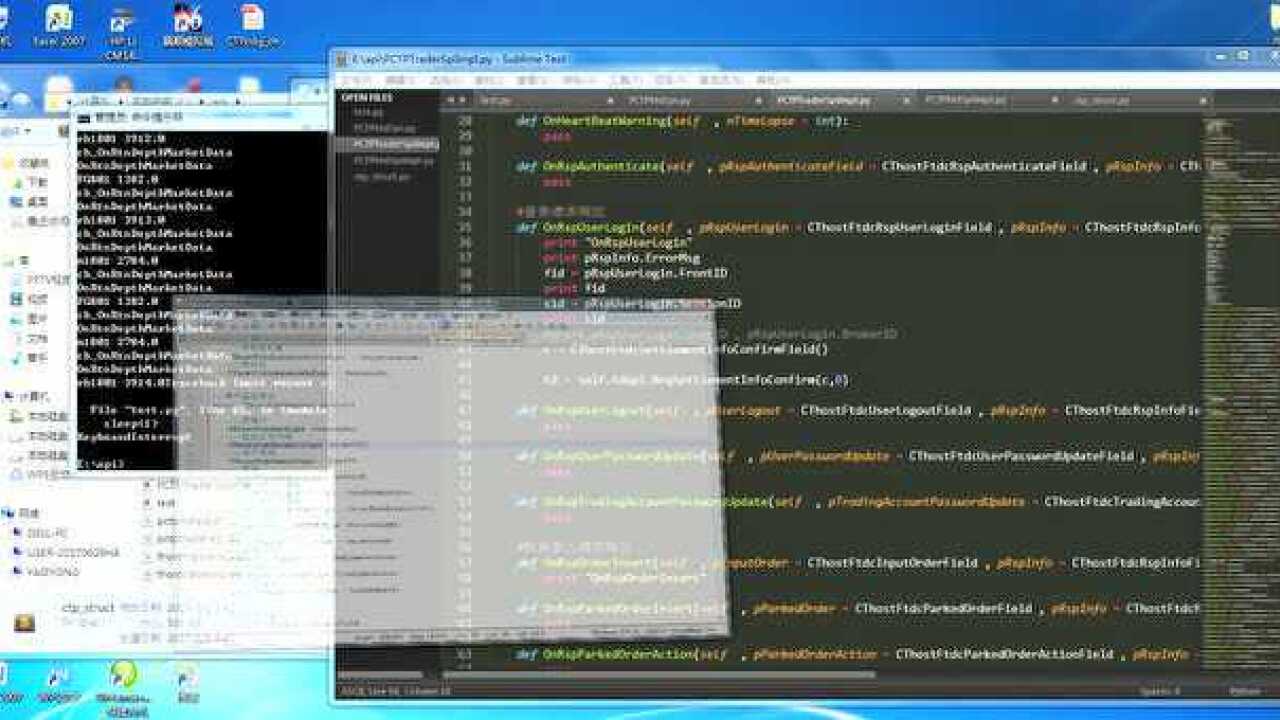
Task: Select the USER-2017 computer under 网络
Action: 50,551
